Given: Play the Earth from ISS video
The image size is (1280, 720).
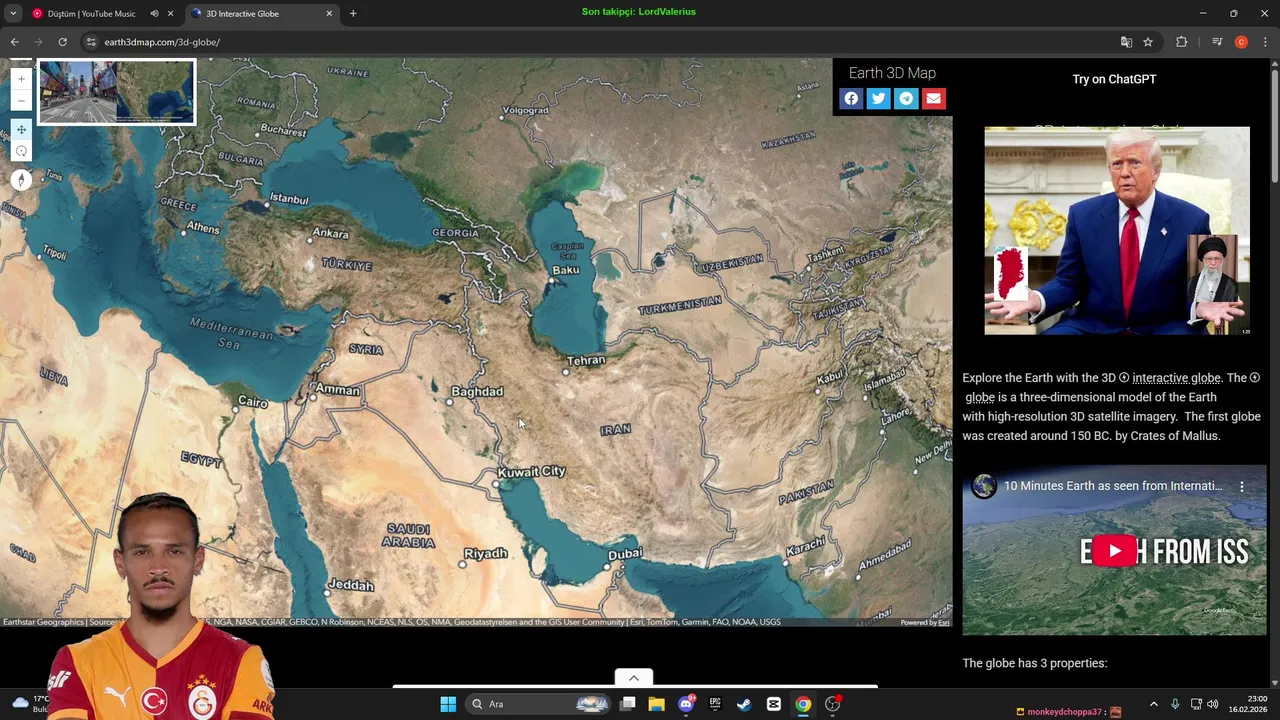Looking at the screenshot, I should 1114,550.
